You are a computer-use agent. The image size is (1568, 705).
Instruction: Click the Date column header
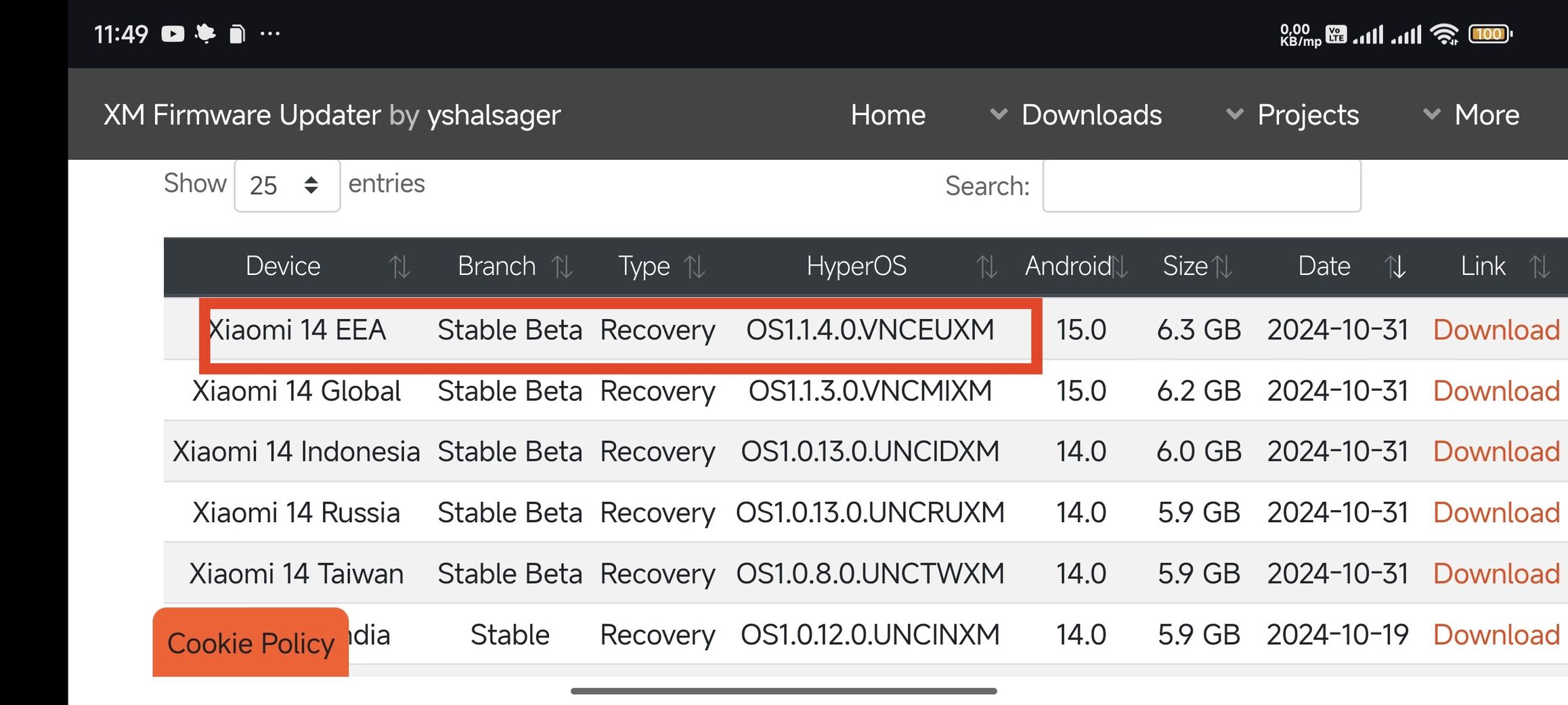click(1324, 266)
